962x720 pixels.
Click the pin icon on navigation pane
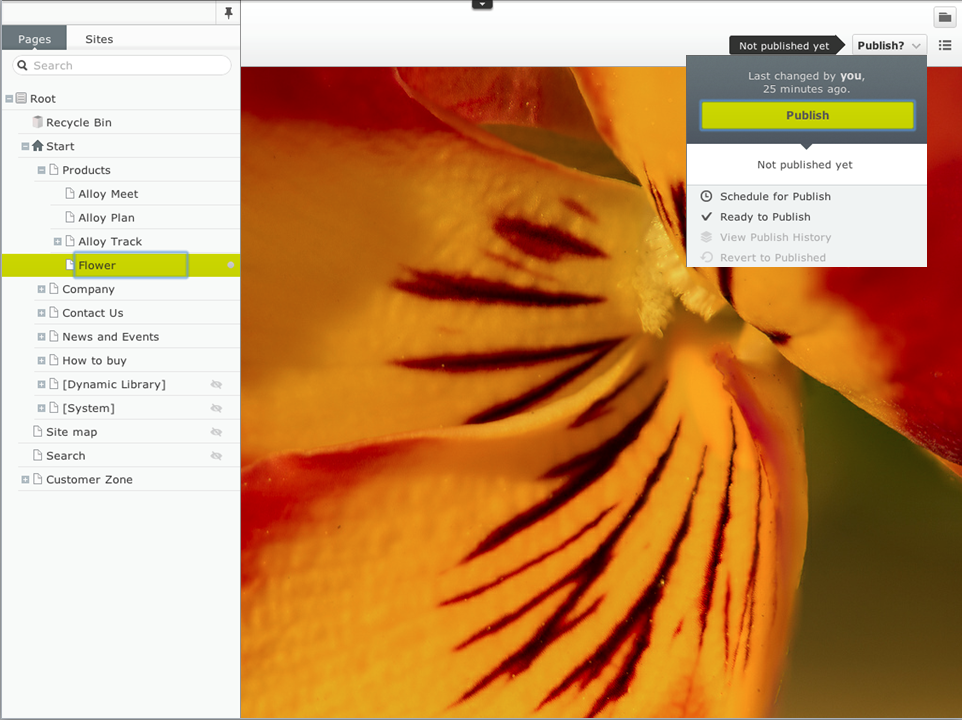point(229,13)
